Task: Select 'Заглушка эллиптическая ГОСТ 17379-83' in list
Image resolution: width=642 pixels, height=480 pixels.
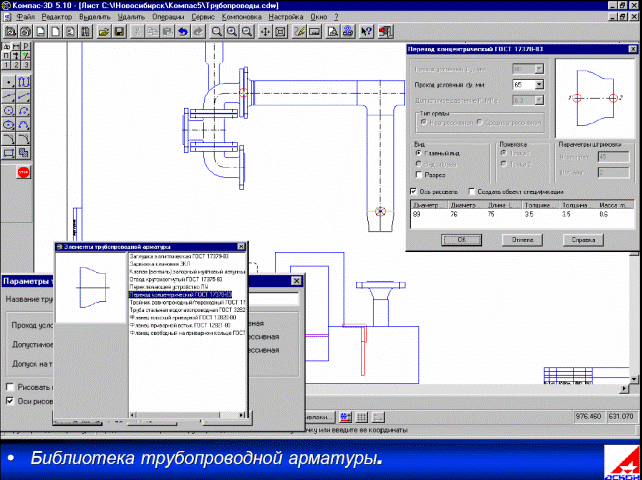Action: 179,256
